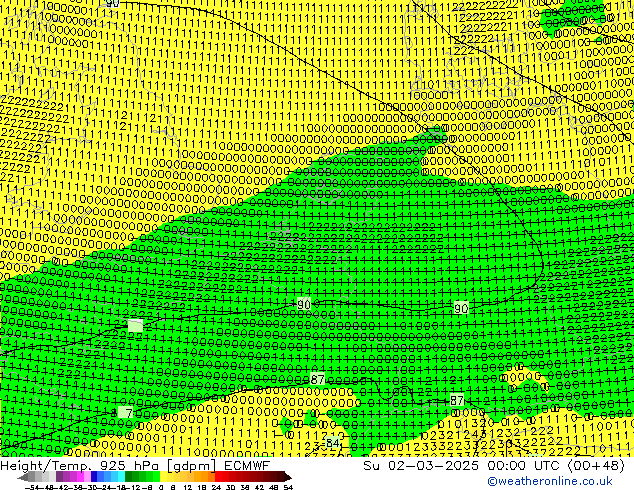The width and height of the screenshot is (634, 490).
Task: Click the bright red swatch in the temperature legend
Action: (218, 476)
